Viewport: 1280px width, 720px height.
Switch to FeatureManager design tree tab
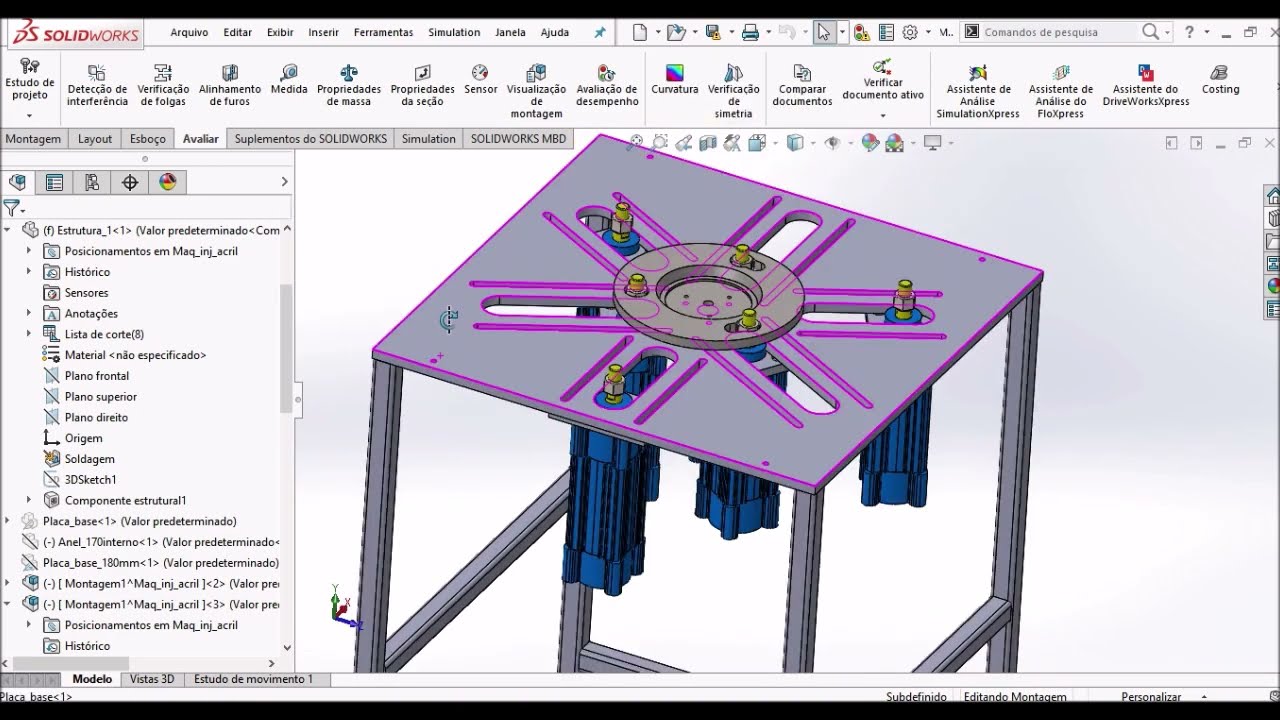tap(17, 182)
